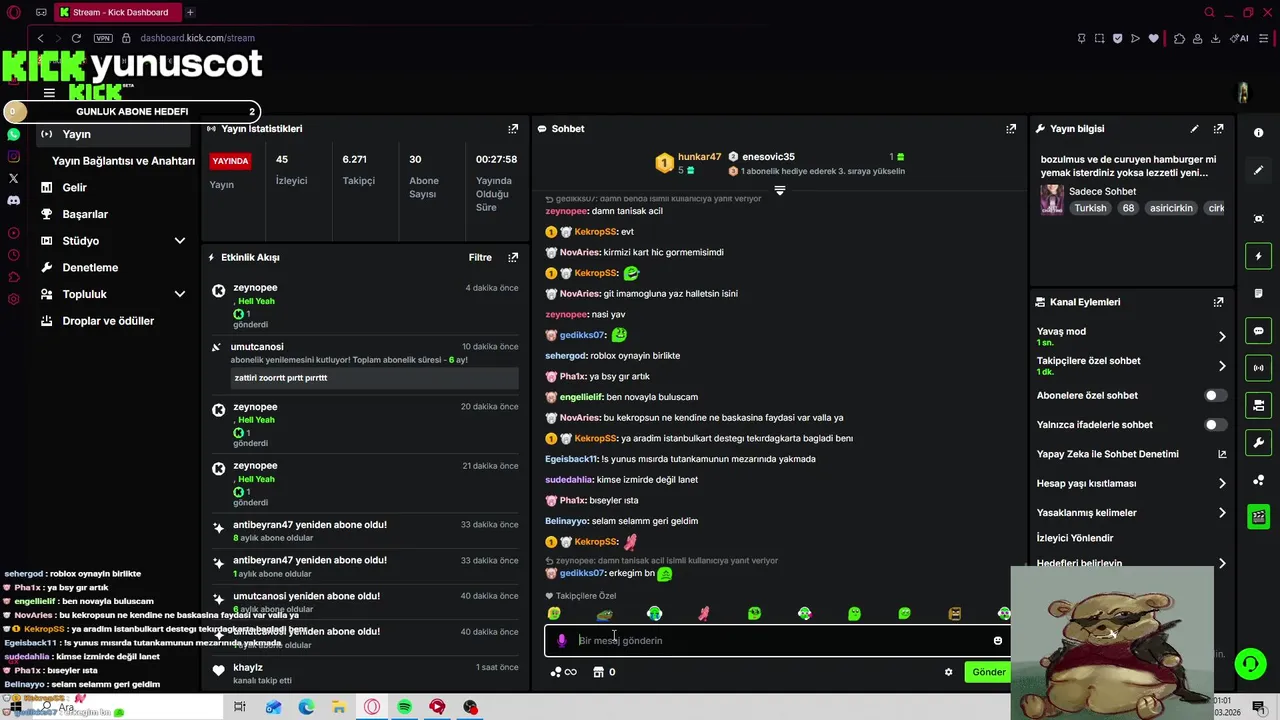Expand Yasaklanmış kelimeler settings
Viewport: 1280px width, 720px height.
1221,513
